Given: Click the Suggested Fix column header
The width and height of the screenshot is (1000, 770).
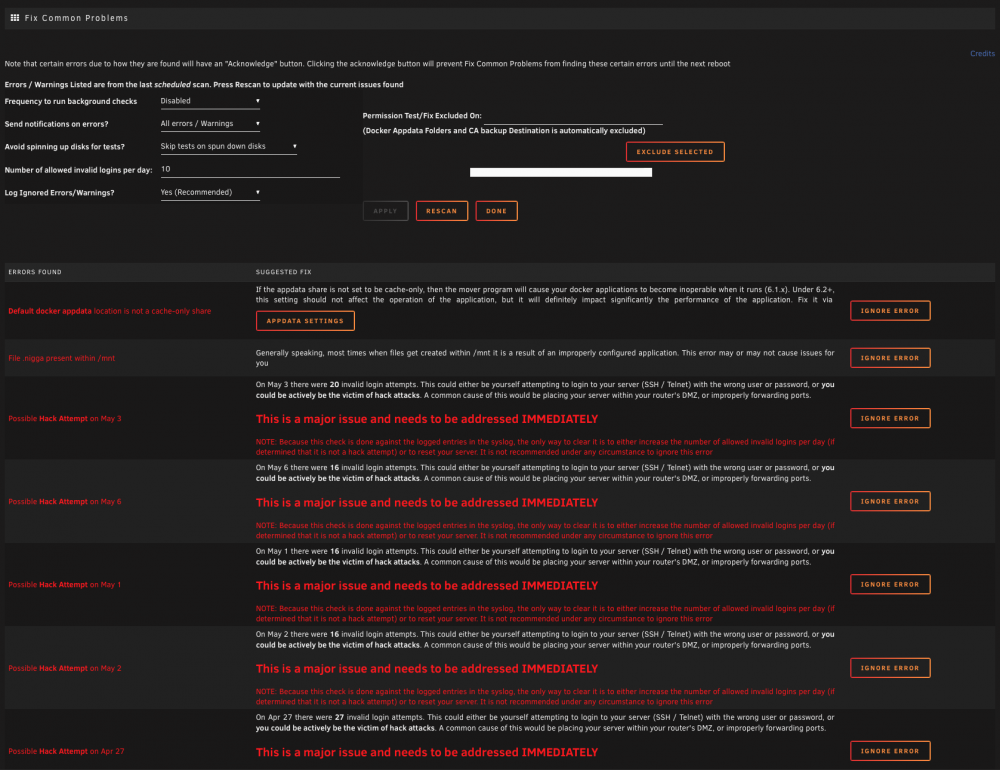Looking at the screenshot, I should [284, 272].
